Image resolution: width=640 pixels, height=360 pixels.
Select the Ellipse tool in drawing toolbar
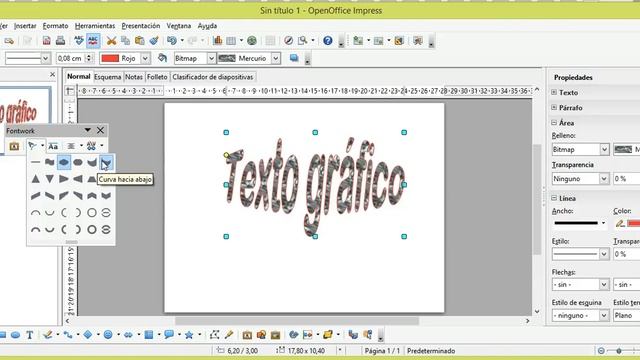[x=16, y=335]
